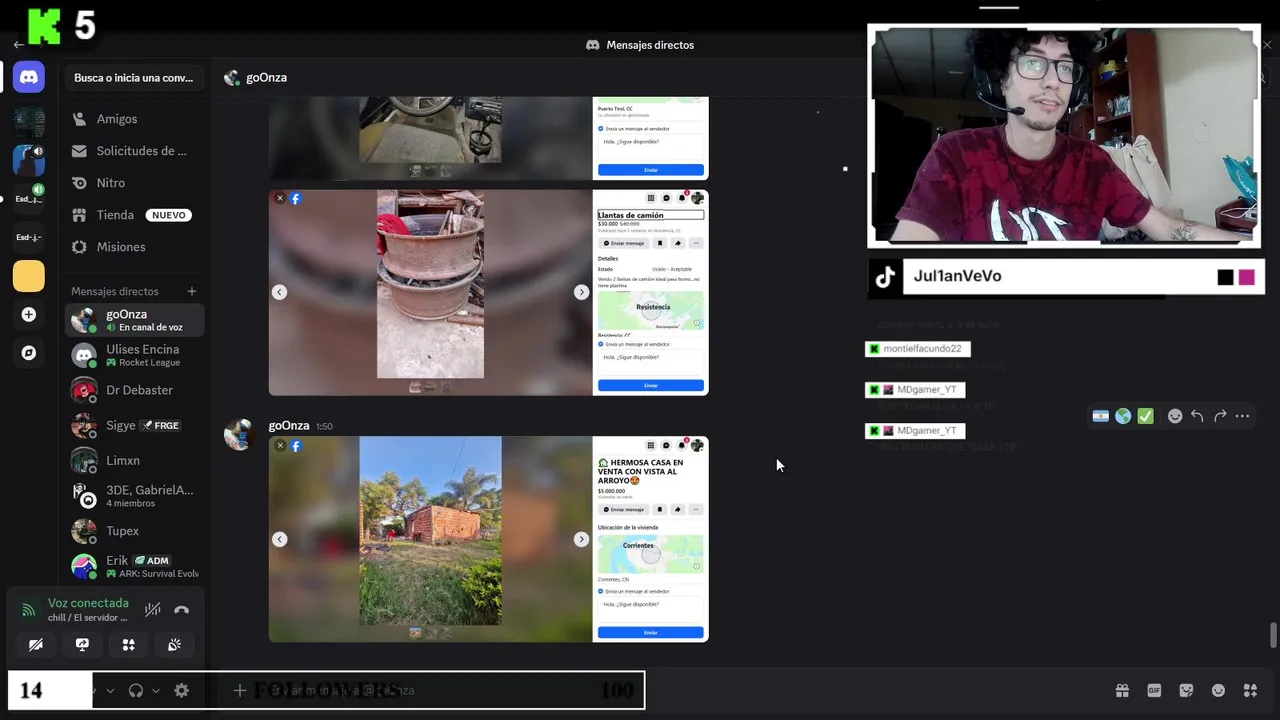Create a new DM with plus icon
Image resolution: width=1280 pixels, height=720 pixels.
192,291
